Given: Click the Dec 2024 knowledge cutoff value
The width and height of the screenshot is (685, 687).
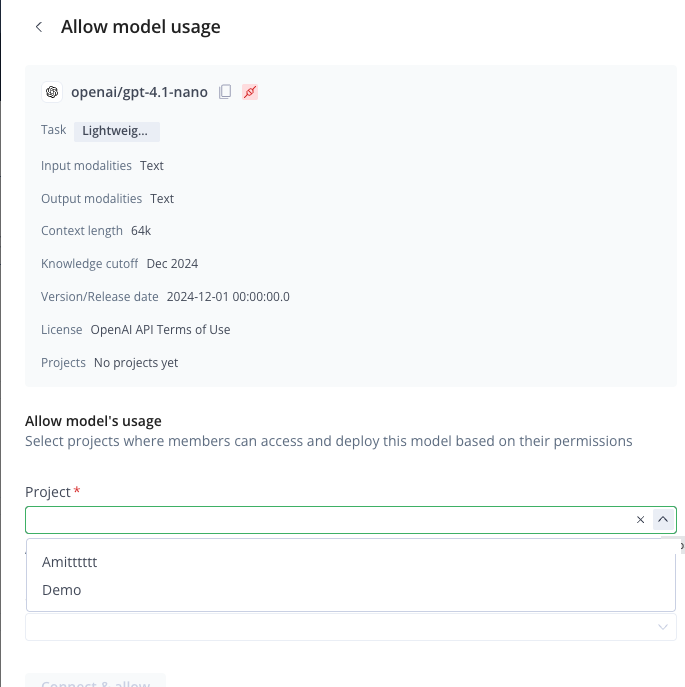Looking at the screenshot, I should [172, 264].
